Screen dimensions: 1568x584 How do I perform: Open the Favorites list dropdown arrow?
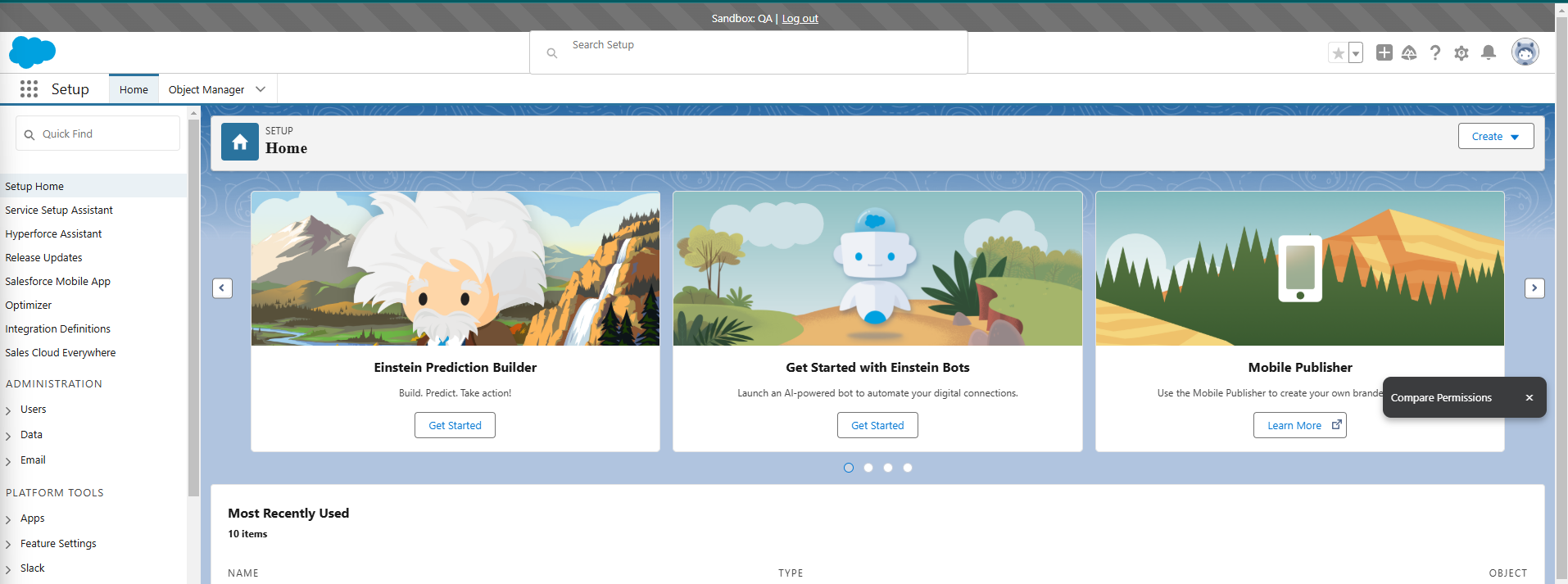(x=1356, y=53)
